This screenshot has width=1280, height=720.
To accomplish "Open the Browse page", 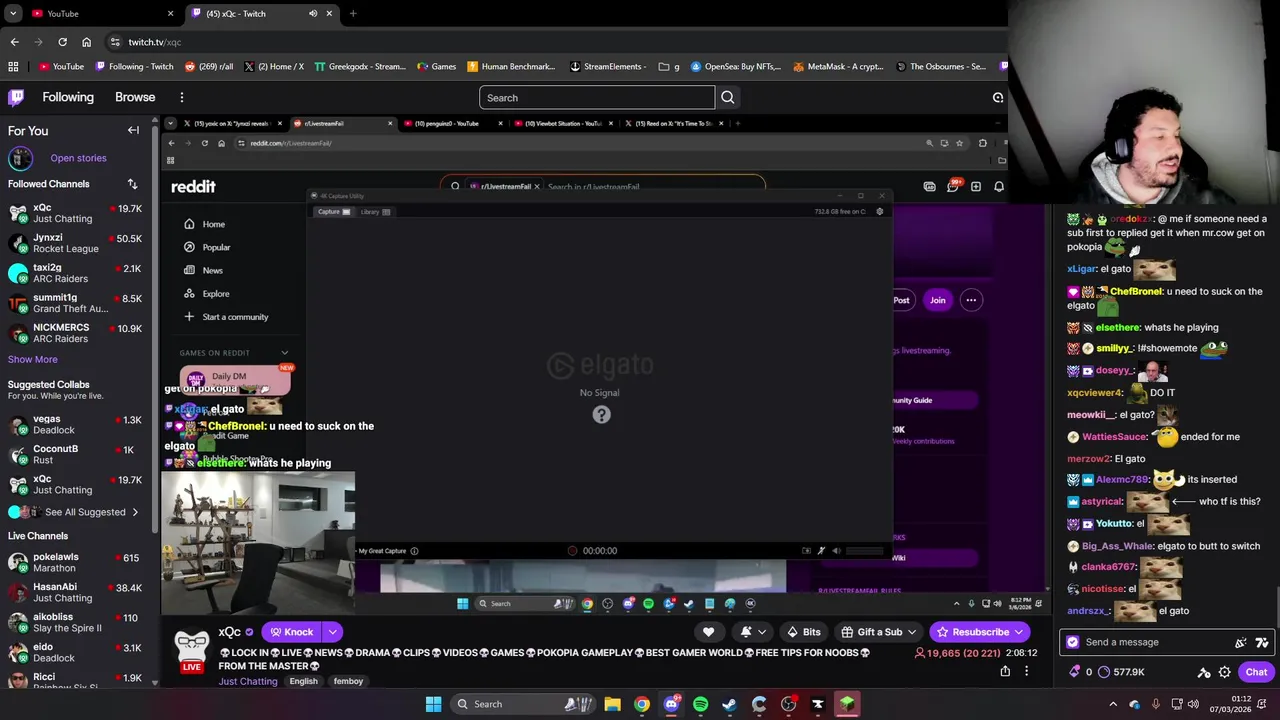I will point(135,97).
